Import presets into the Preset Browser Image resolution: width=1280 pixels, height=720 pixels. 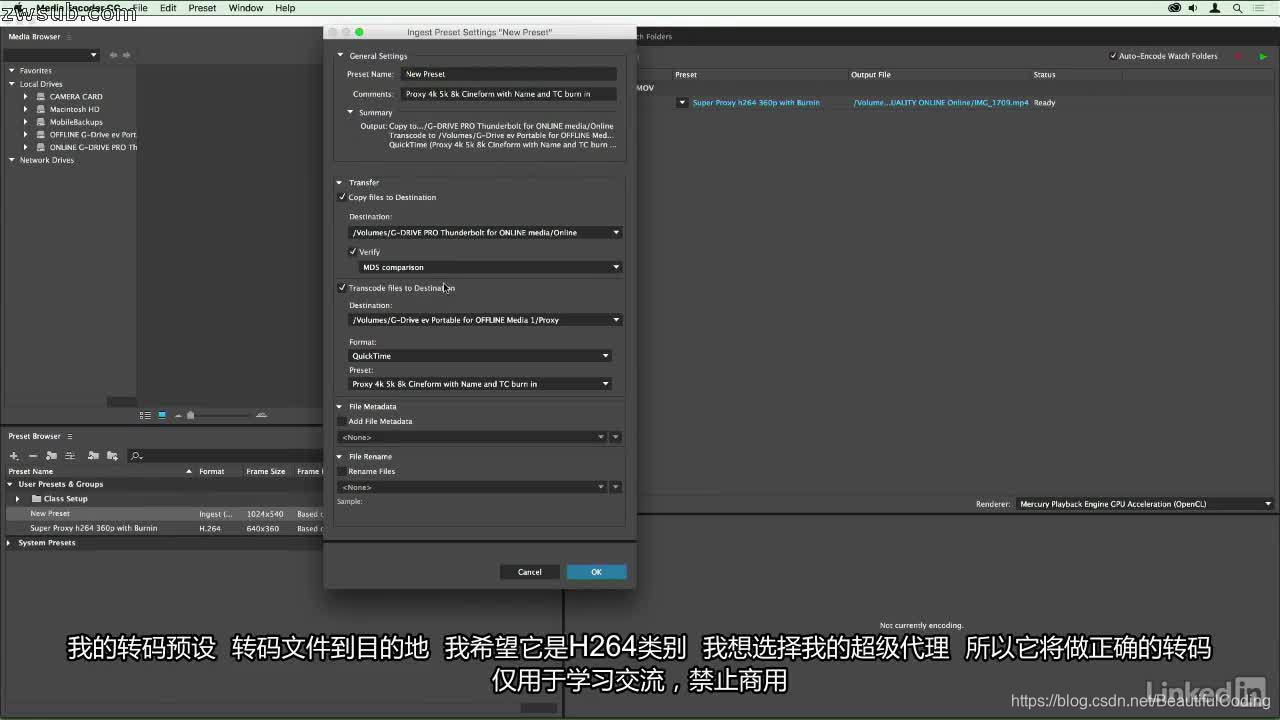pos(93,456)
